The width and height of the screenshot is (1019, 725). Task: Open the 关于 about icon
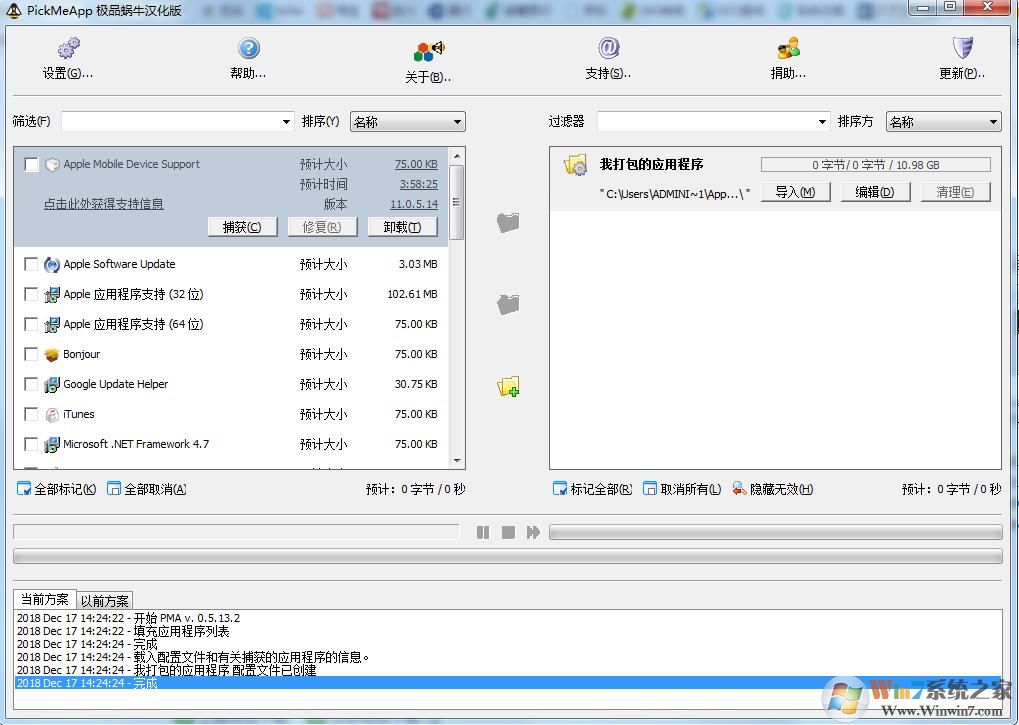[x=428, y=51]
